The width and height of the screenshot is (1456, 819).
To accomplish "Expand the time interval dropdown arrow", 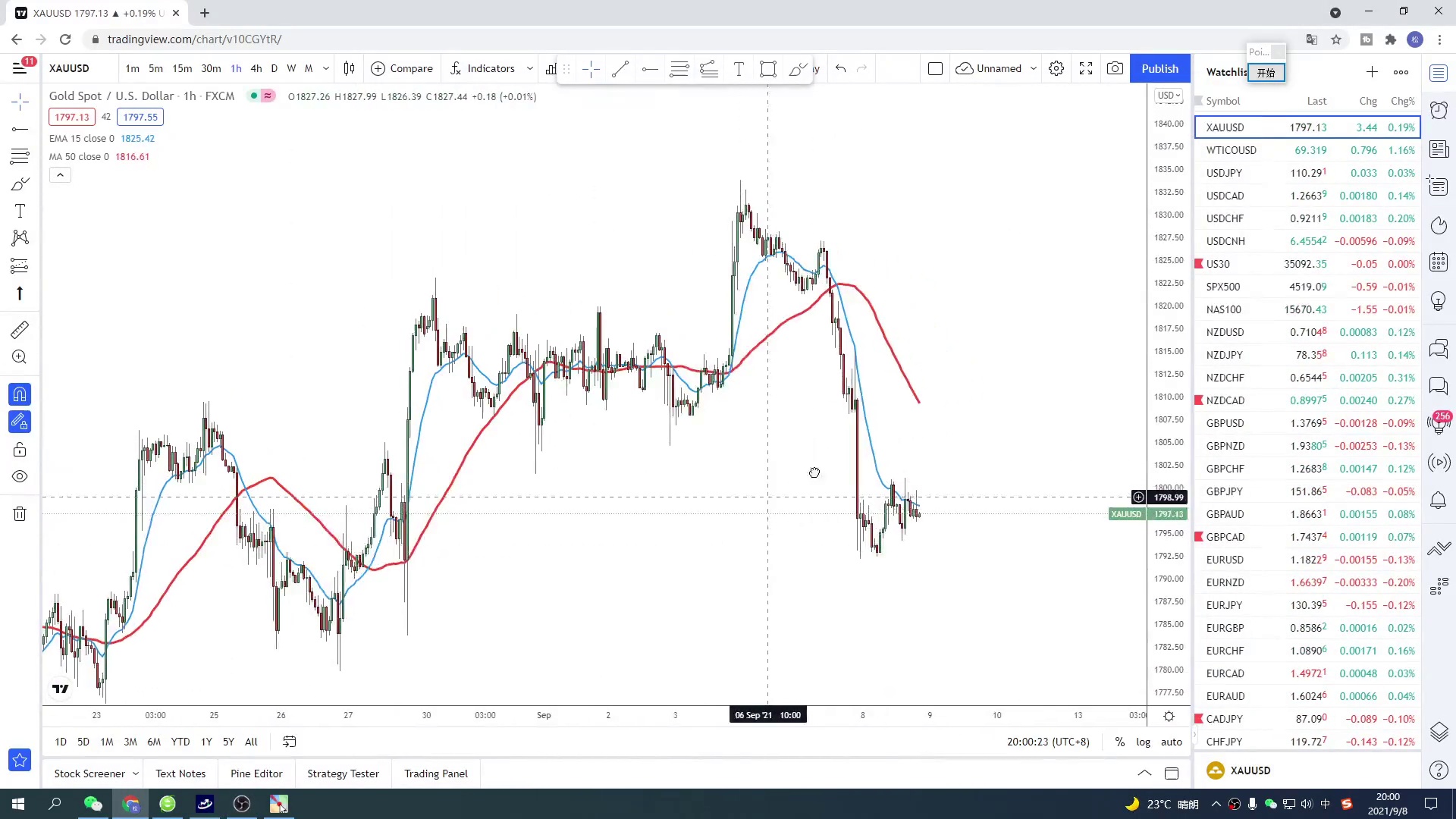I will pyautogui.click(x=326, y=68).
